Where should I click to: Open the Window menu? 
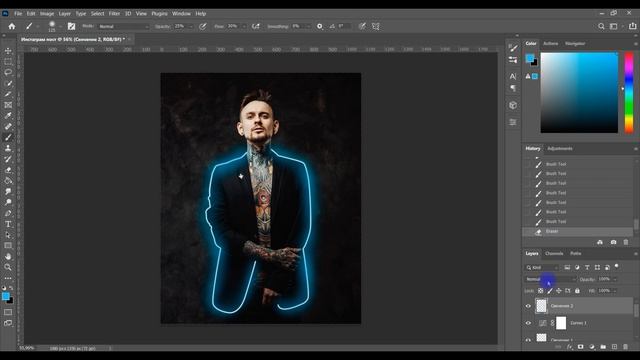pos(181,13)
